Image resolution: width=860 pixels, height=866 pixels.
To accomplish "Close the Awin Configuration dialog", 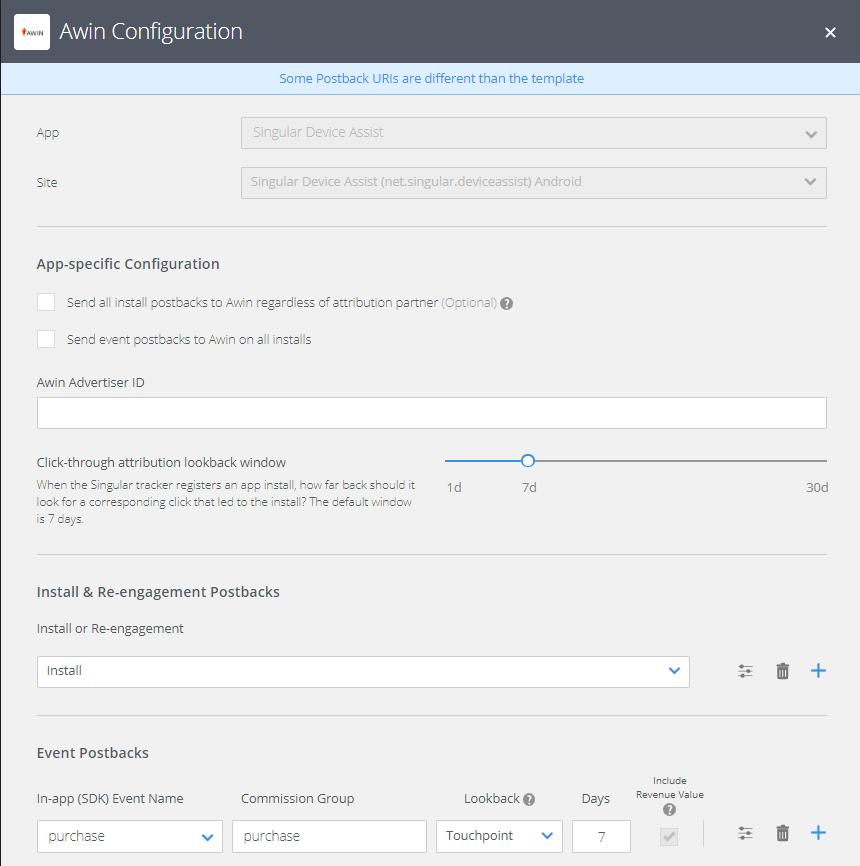I will point(830,33).
